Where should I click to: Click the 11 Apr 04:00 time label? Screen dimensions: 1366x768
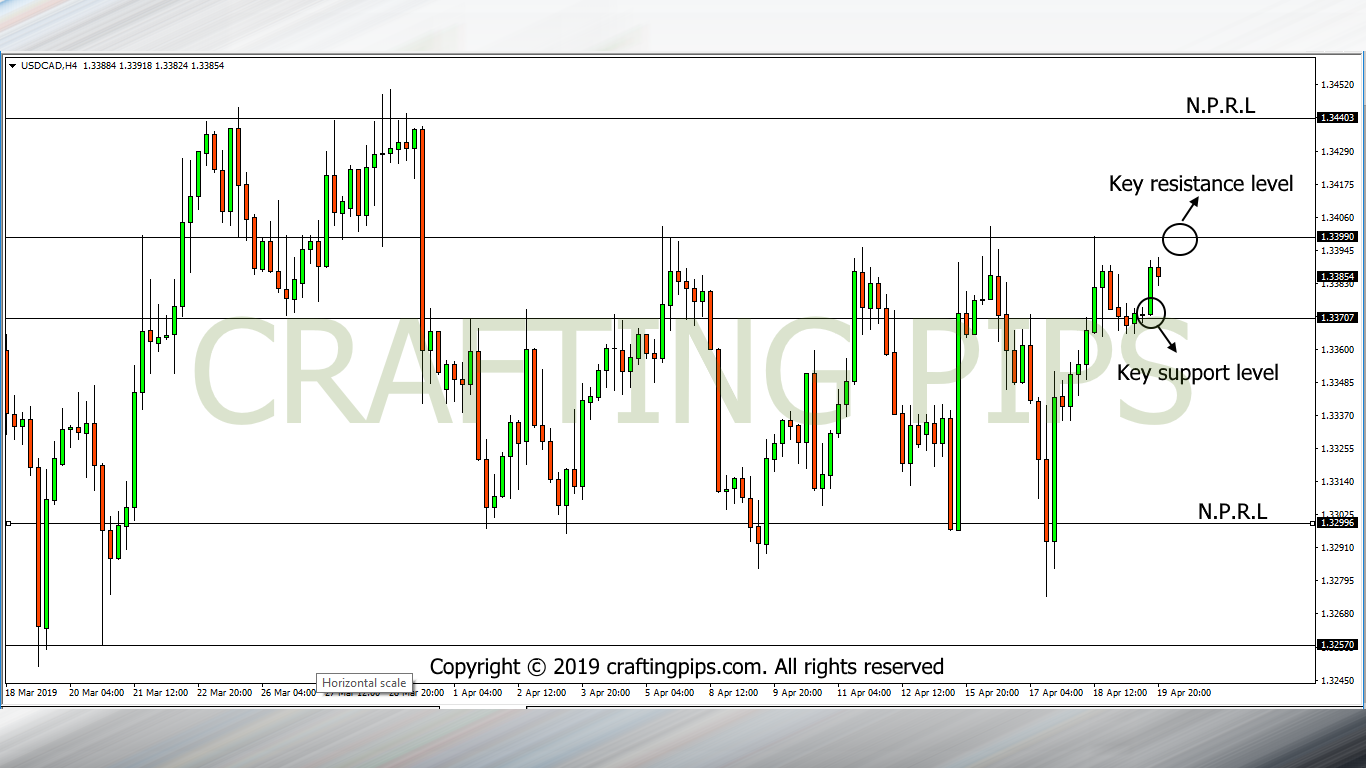tap(864, 692)
